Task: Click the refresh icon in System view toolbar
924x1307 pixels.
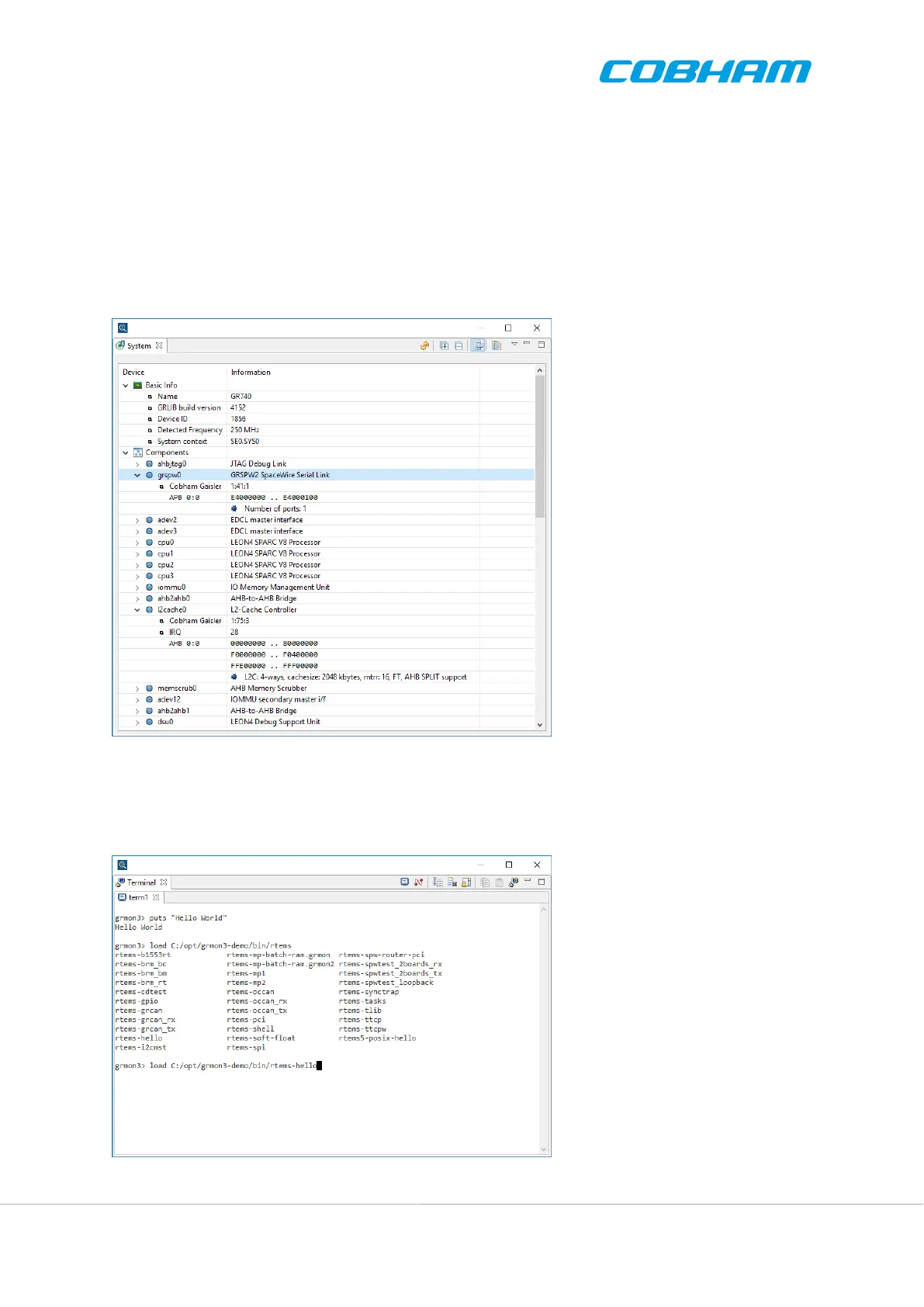Action: coord(424,346)
